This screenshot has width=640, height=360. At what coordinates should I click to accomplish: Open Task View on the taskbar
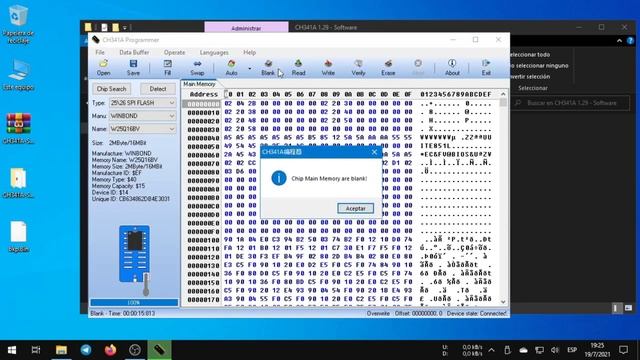[x=36, y=350]
